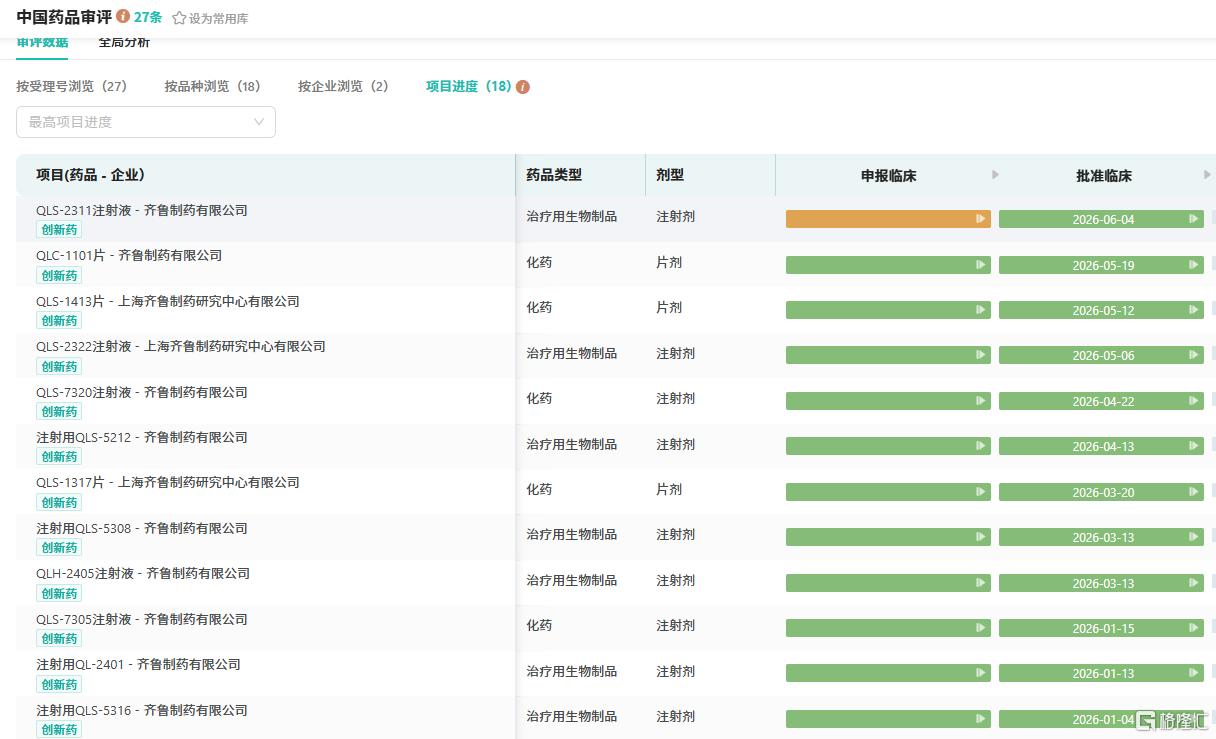
Task: Click arrow icon on QLC-1101片 申报临床 bar
Action: click(x=981, y=265)
